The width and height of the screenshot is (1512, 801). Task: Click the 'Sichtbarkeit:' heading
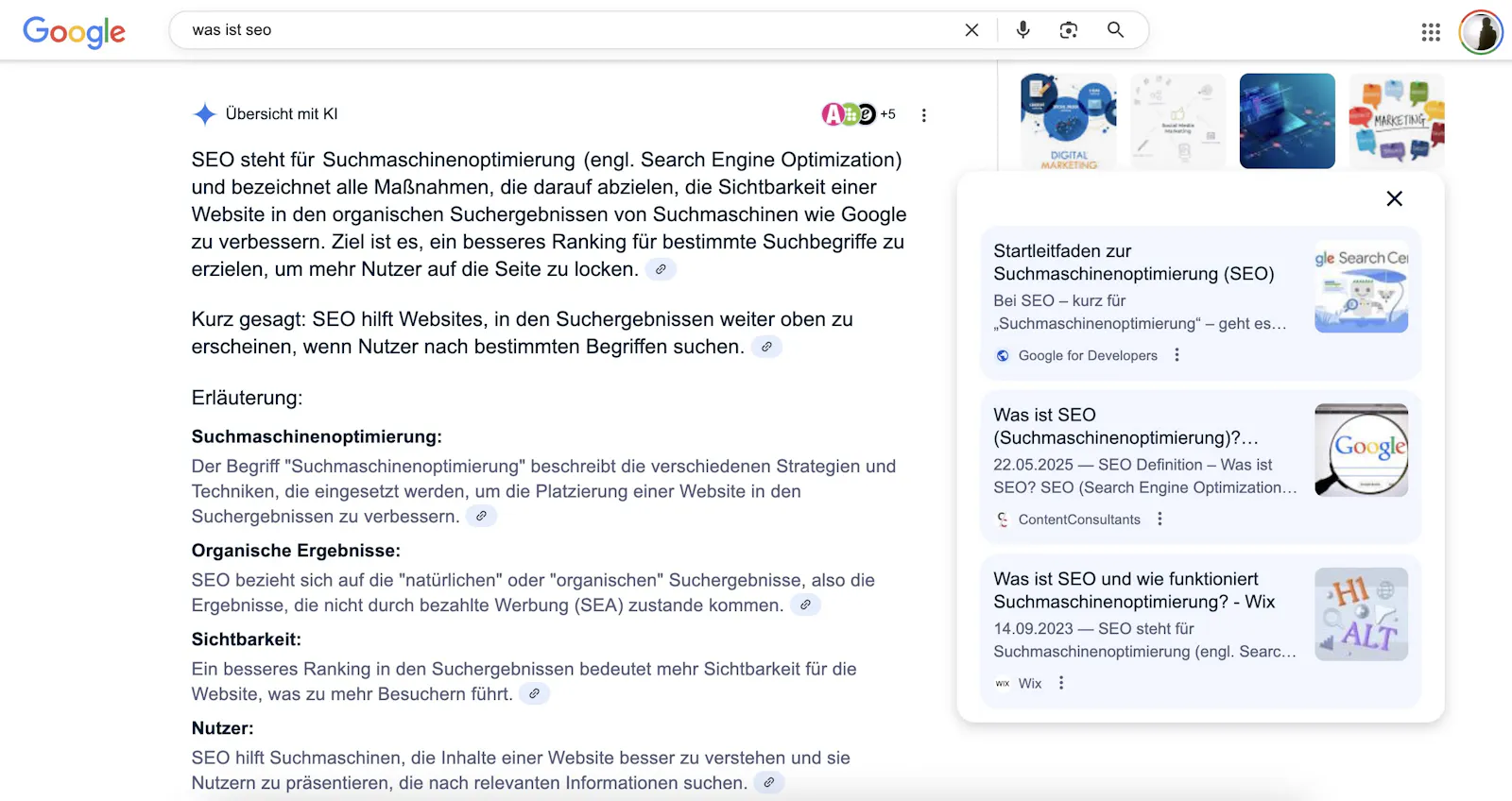[x=247, y=639]
